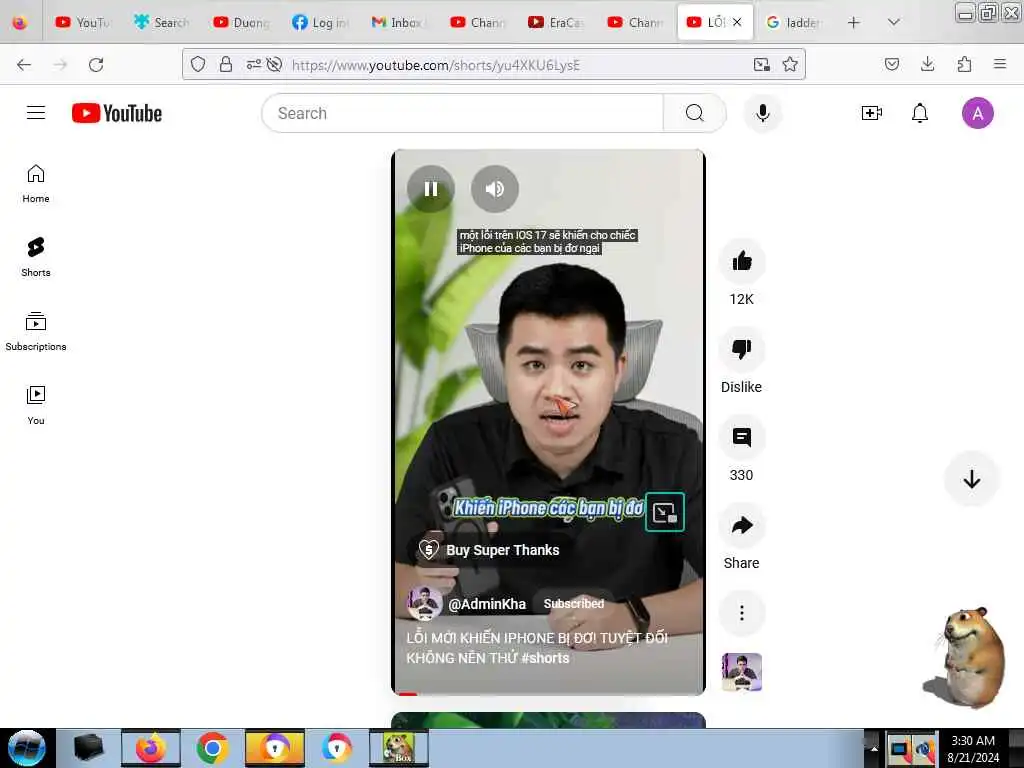The width and height of the screenshot is (1024, 768).
Task: Go to YouTube home via logo
Action: click(117, 113)
